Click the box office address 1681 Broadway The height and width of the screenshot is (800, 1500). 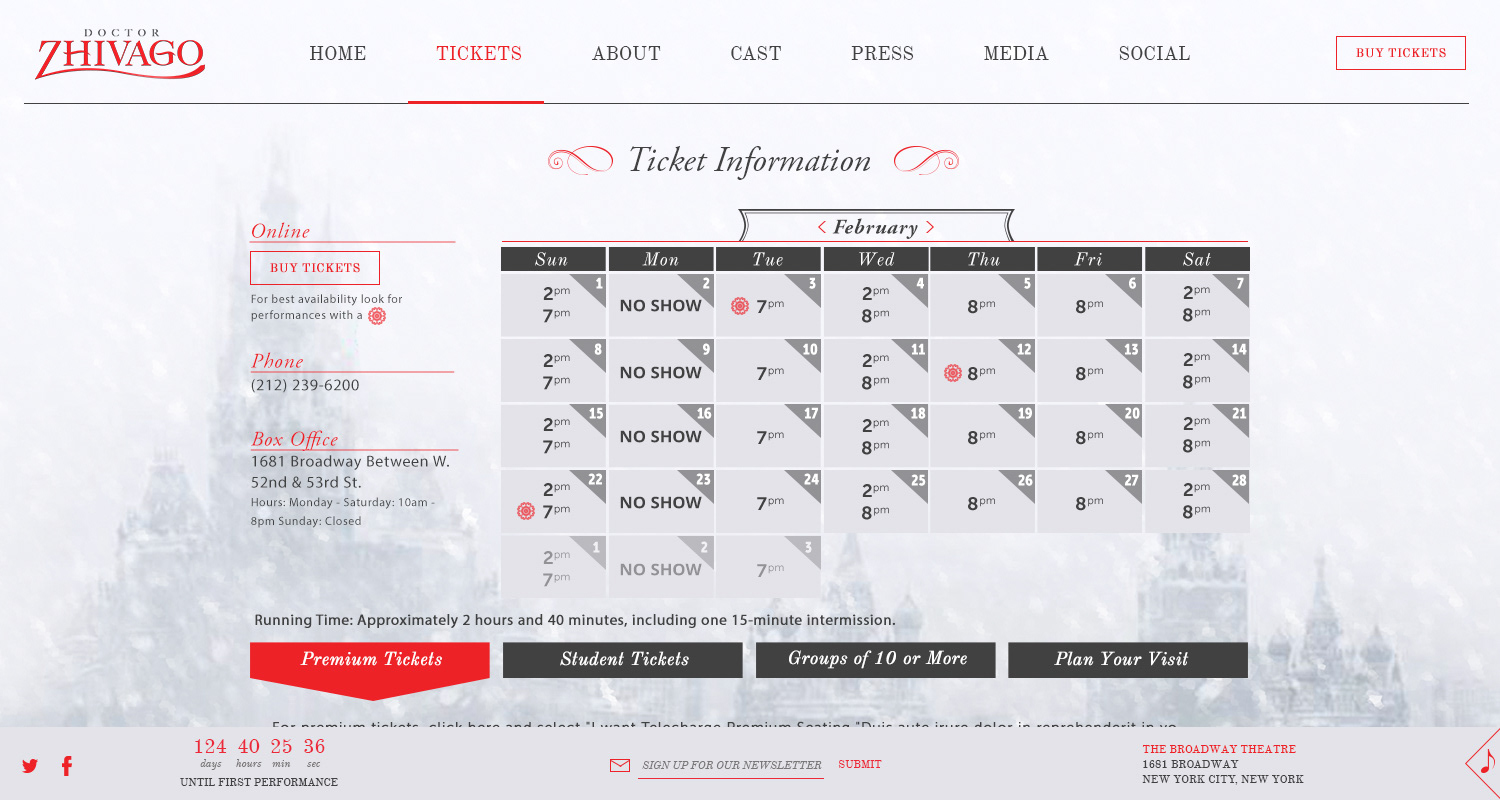(x=350, y=472)
